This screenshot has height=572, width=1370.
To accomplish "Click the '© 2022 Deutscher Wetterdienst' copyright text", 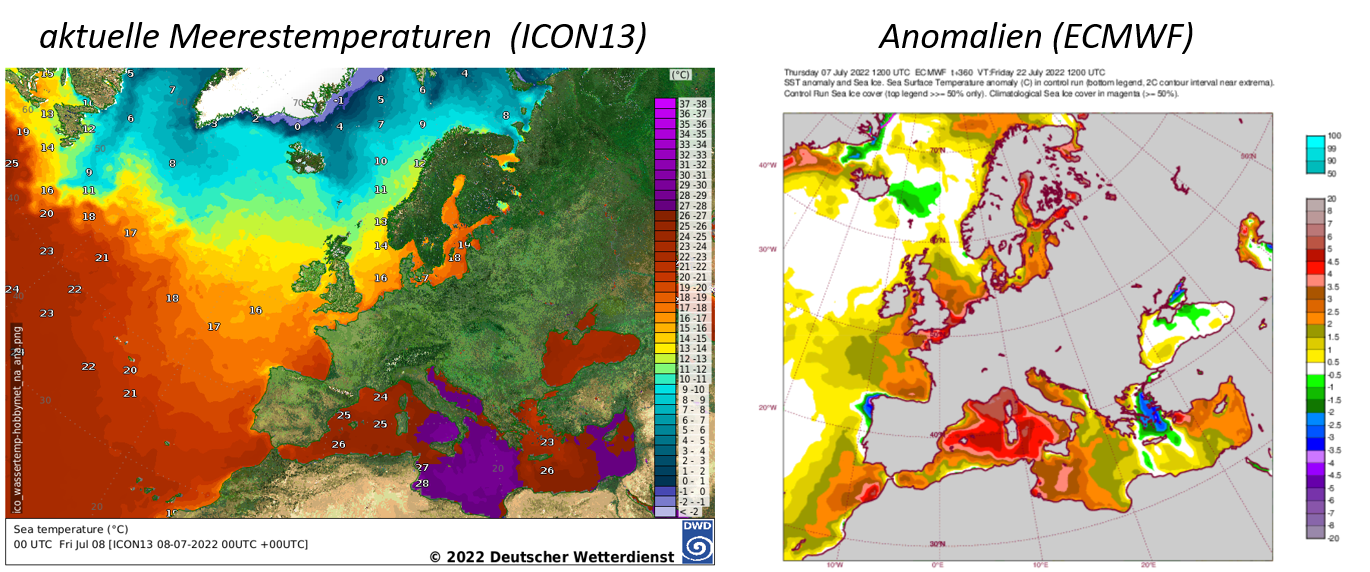I will coord(552,557).
